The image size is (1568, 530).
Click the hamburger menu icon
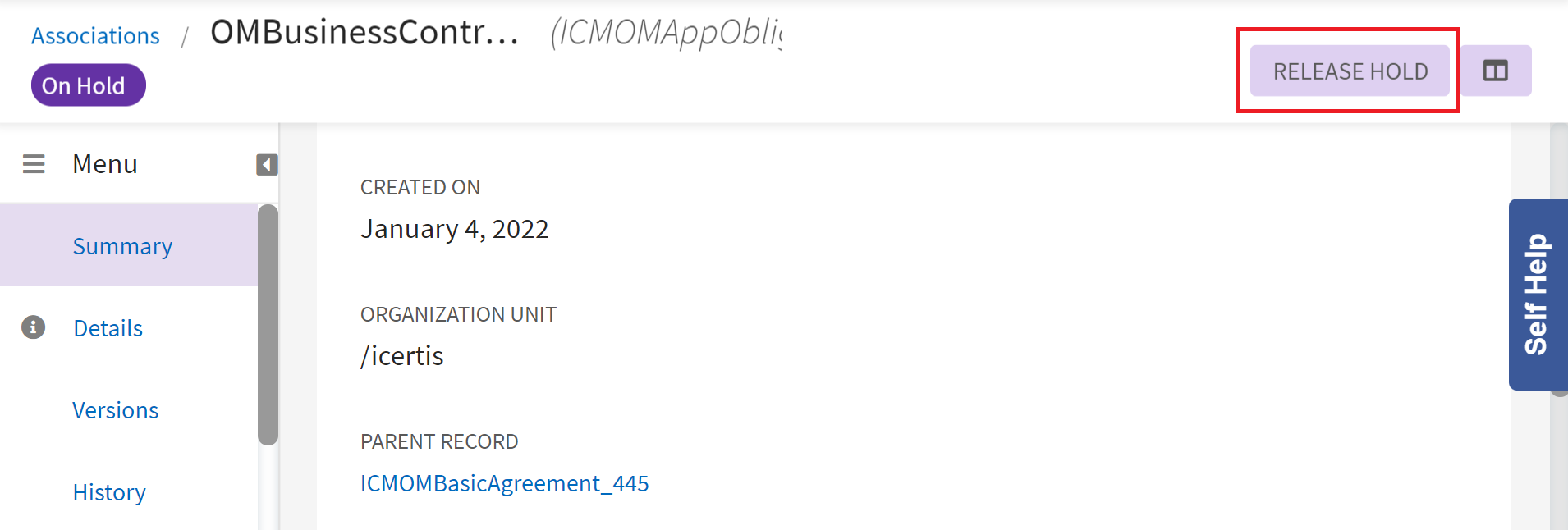[34, 164]
